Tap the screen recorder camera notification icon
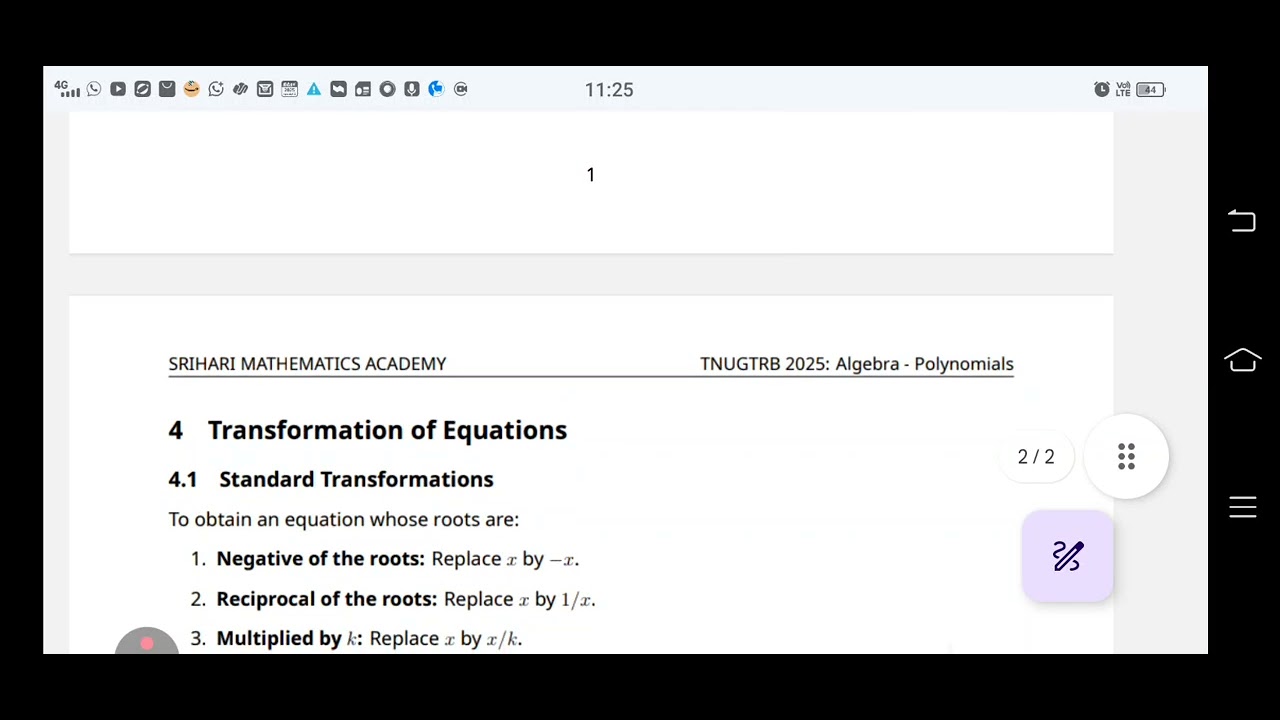This screenshot has height=720, width=1280. 461,89
